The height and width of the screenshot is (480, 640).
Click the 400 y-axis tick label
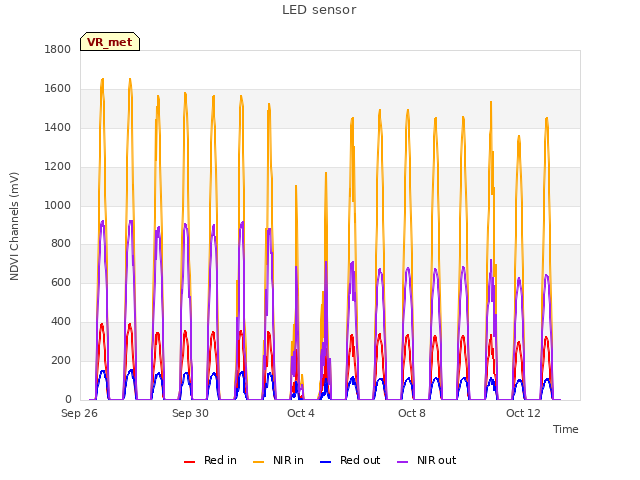point(61,322)
